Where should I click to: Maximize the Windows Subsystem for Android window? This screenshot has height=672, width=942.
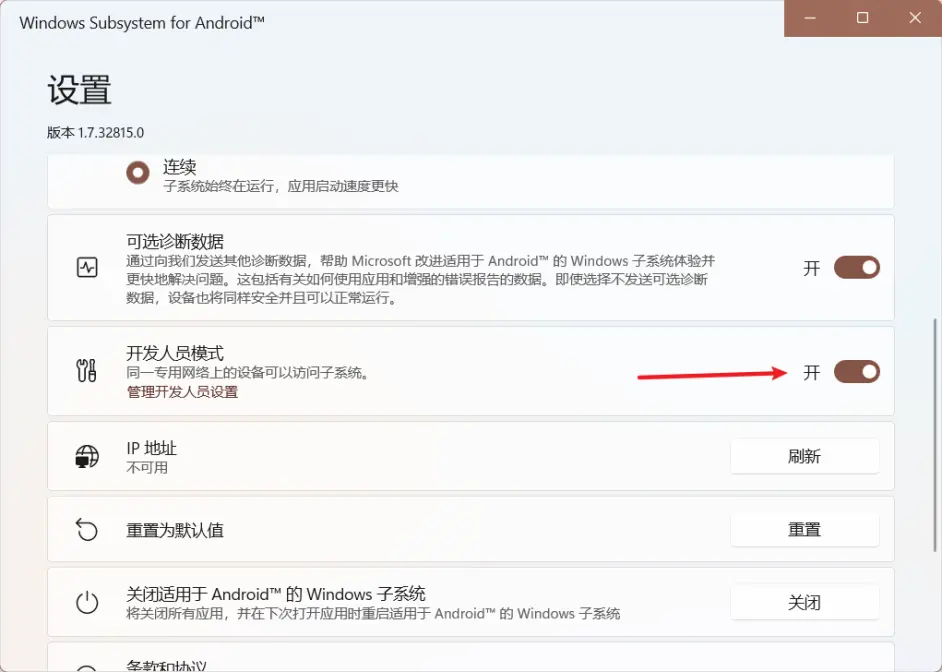862,18
